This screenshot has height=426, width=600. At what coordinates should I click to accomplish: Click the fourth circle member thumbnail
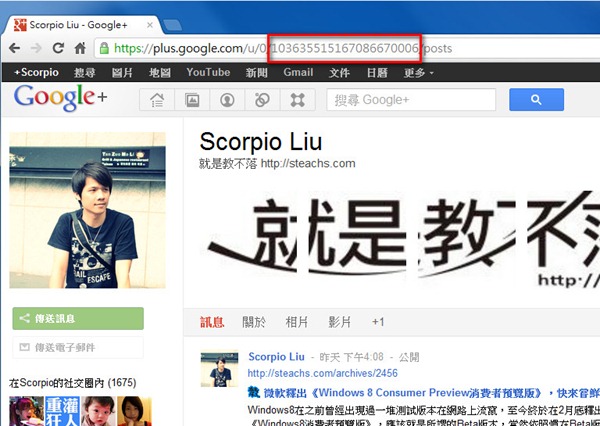click(134, 411)
